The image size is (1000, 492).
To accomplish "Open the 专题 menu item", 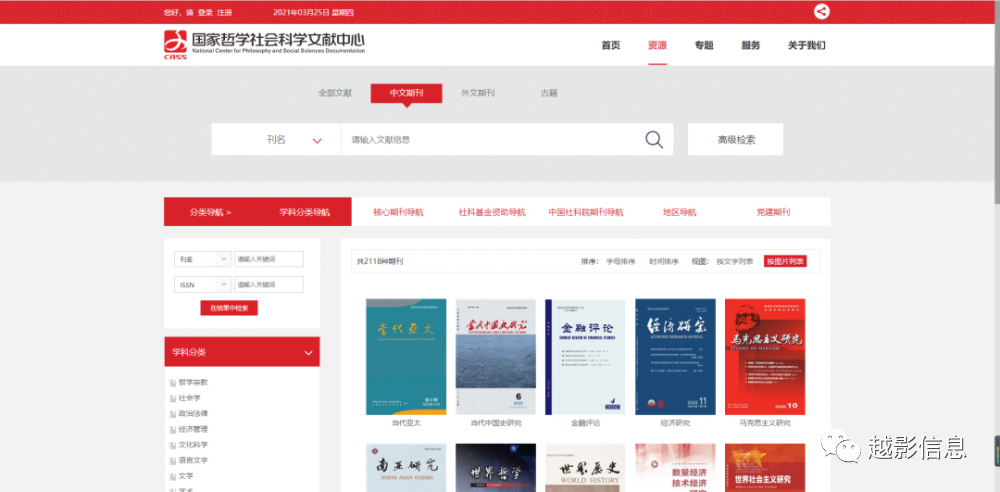I will click(x=704, y=45).
